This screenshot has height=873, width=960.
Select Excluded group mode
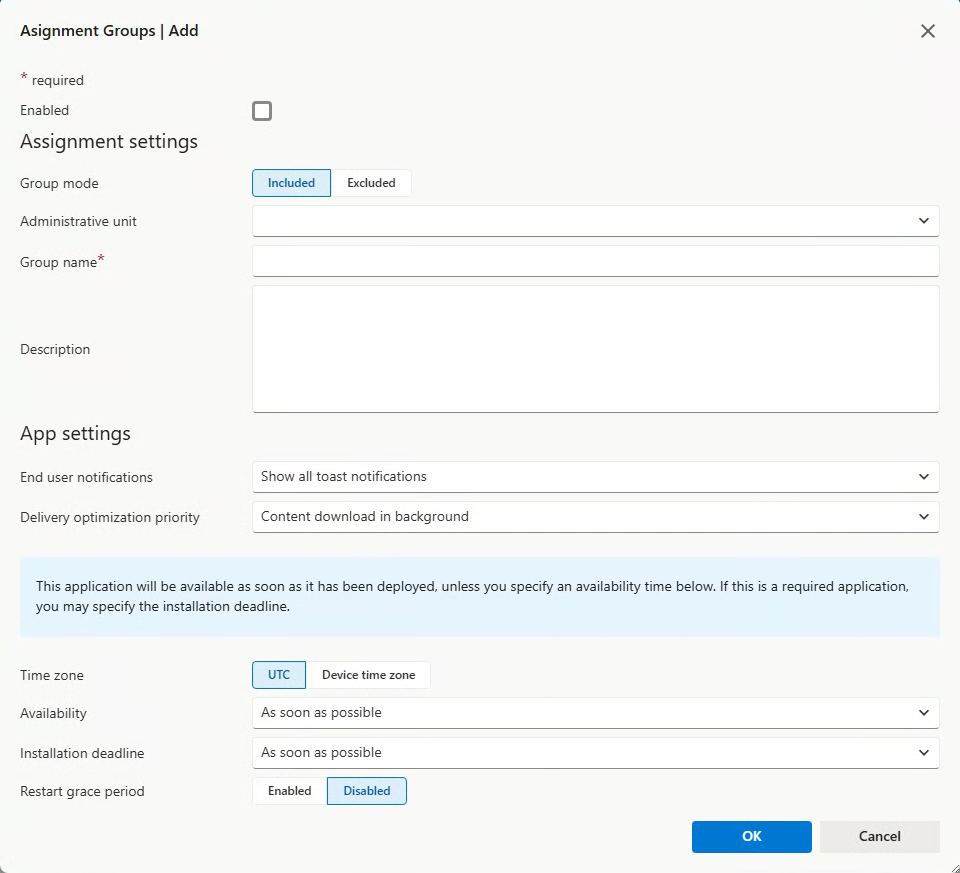click(x=371, y=183)
